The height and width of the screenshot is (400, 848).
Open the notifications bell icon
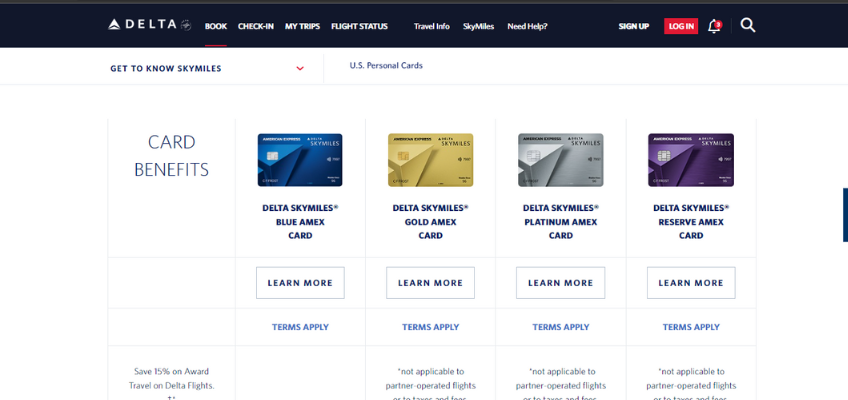pyautogui.click(x=714, y=26)
